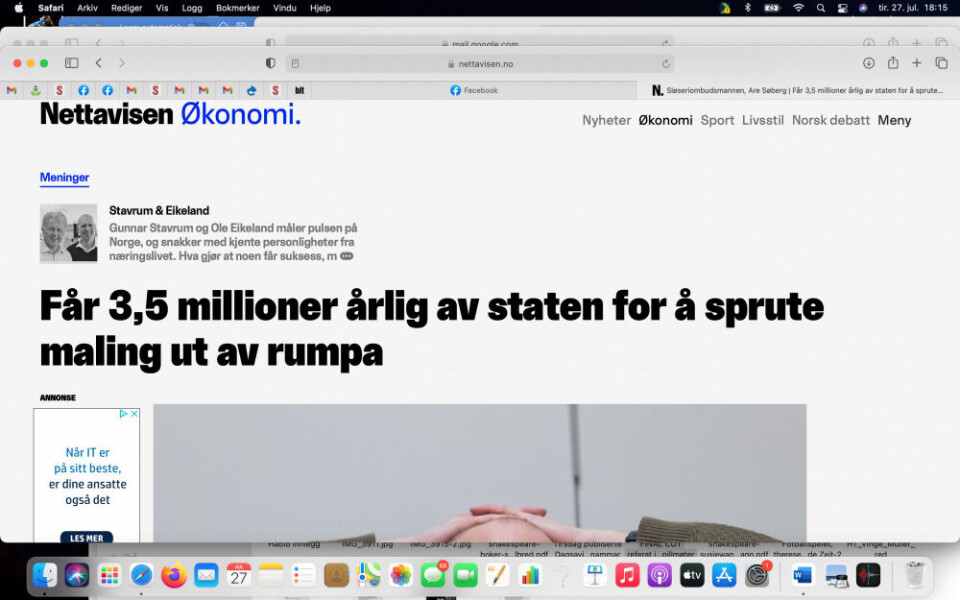
Task: Go back to the previous page
Action: coord(98,63)
